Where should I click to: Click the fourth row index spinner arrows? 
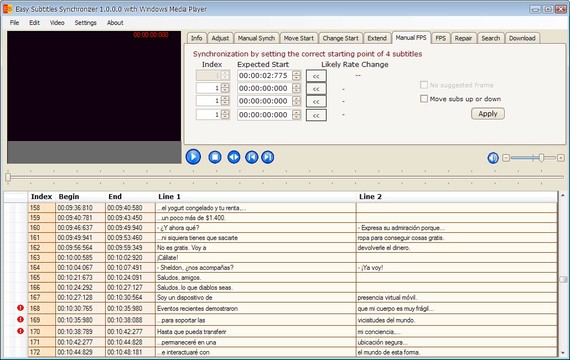pos(225,115)
